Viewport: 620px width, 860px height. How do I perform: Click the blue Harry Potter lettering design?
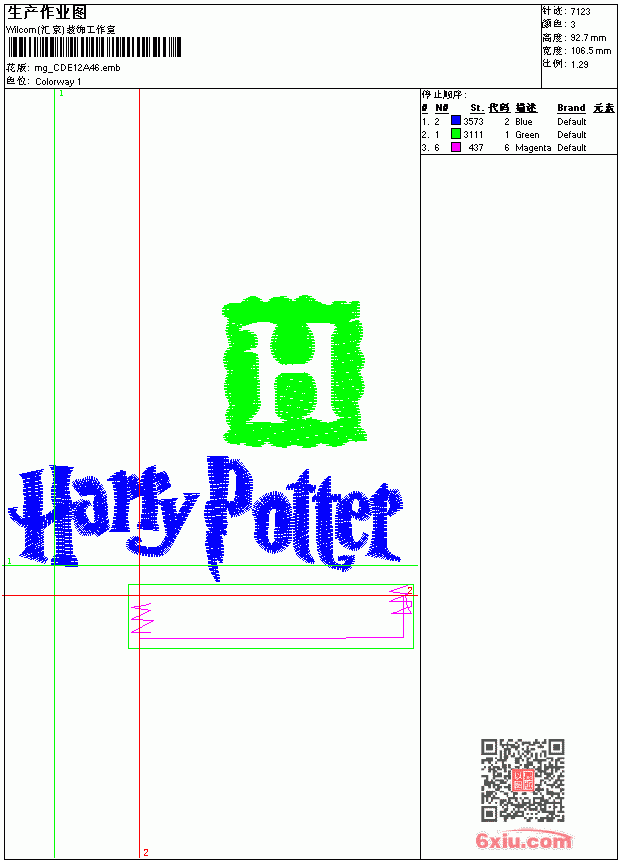[x=205, y=517]
